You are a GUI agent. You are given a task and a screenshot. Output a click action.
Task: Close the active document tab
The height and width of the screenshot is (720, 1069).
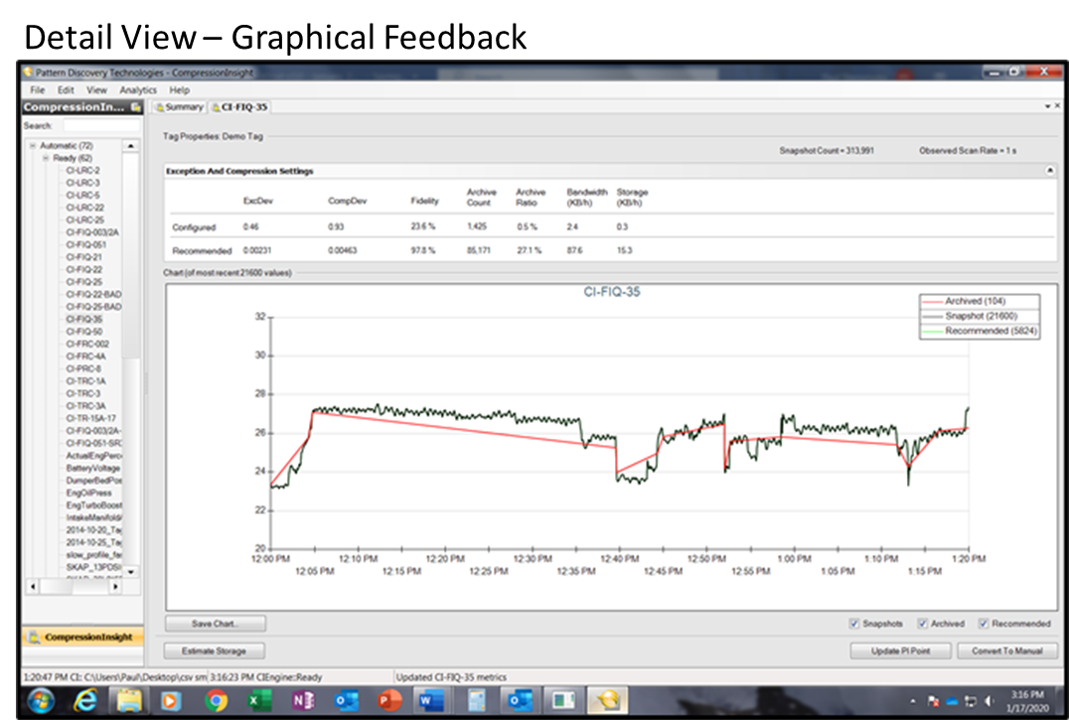pos(1057,106)
